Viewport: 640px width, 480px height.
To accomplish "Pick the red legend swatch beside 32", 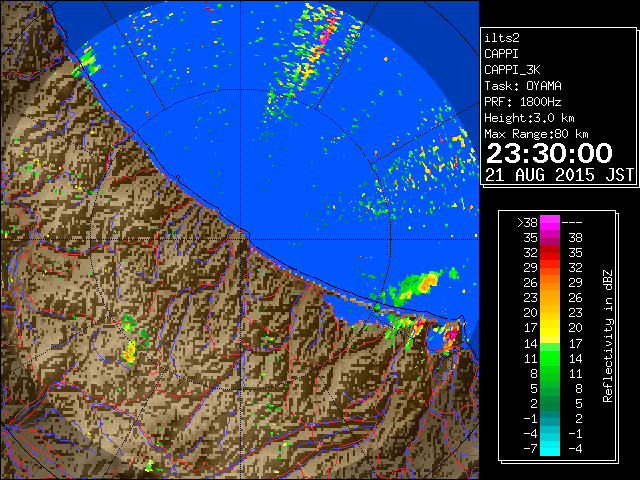I will pyautogui.click(x=550, y=253).
